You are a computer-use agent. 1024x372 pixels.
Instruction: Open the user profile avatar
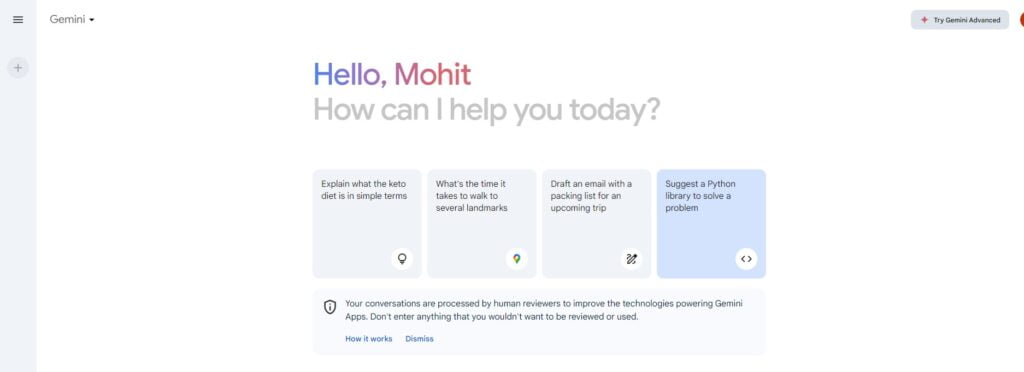(1021, 20)
